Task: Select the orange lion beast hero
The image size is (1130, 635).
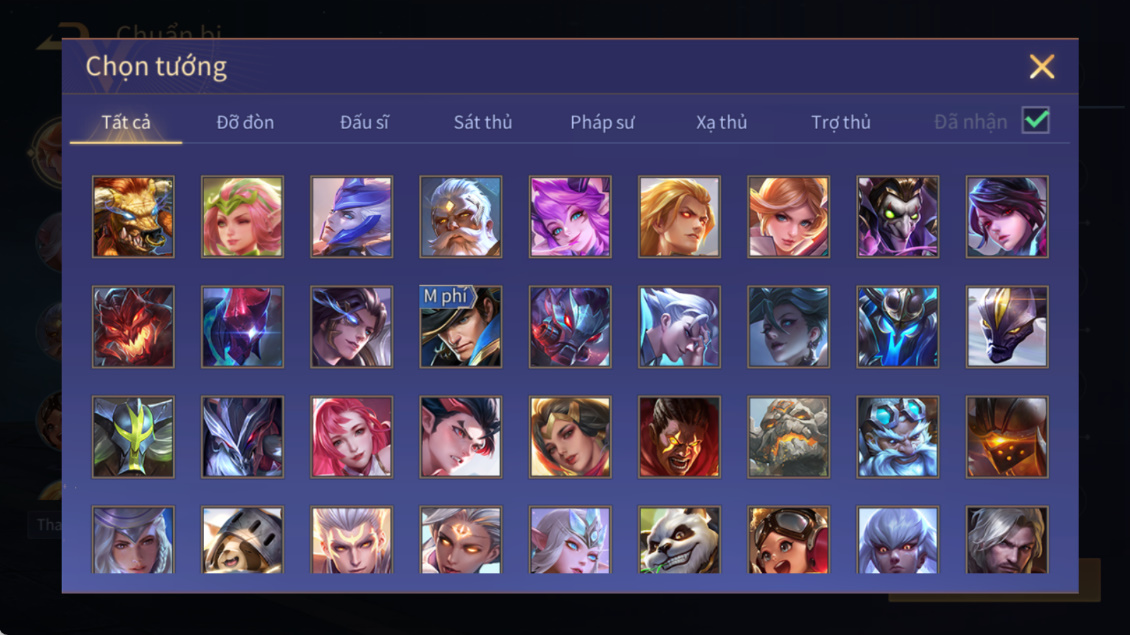Action: coord(133,217)
